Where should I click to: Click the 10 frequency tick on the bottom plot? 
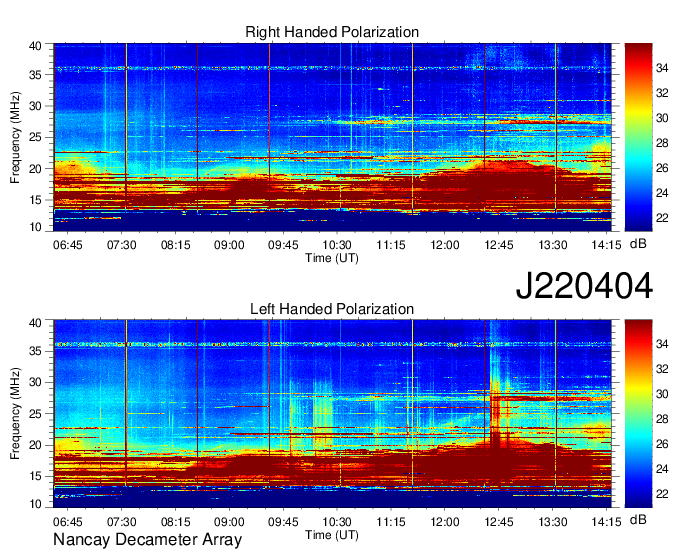(35, 504)
